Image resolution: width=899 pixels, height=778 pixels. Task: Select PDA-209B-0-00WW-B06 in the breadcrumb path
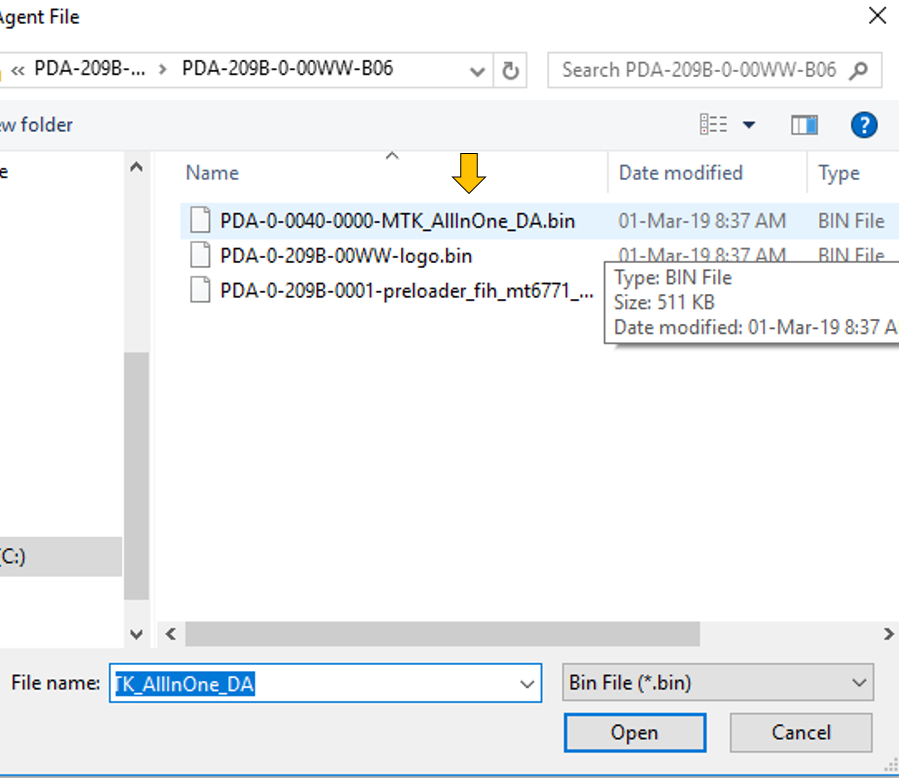pos(287,69)
